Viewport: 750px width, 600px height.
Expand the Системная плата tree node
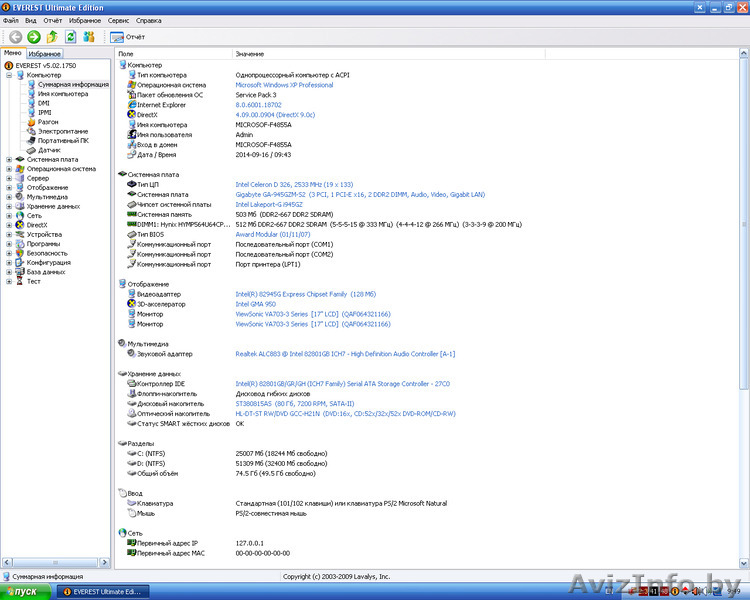click(9, 159)
